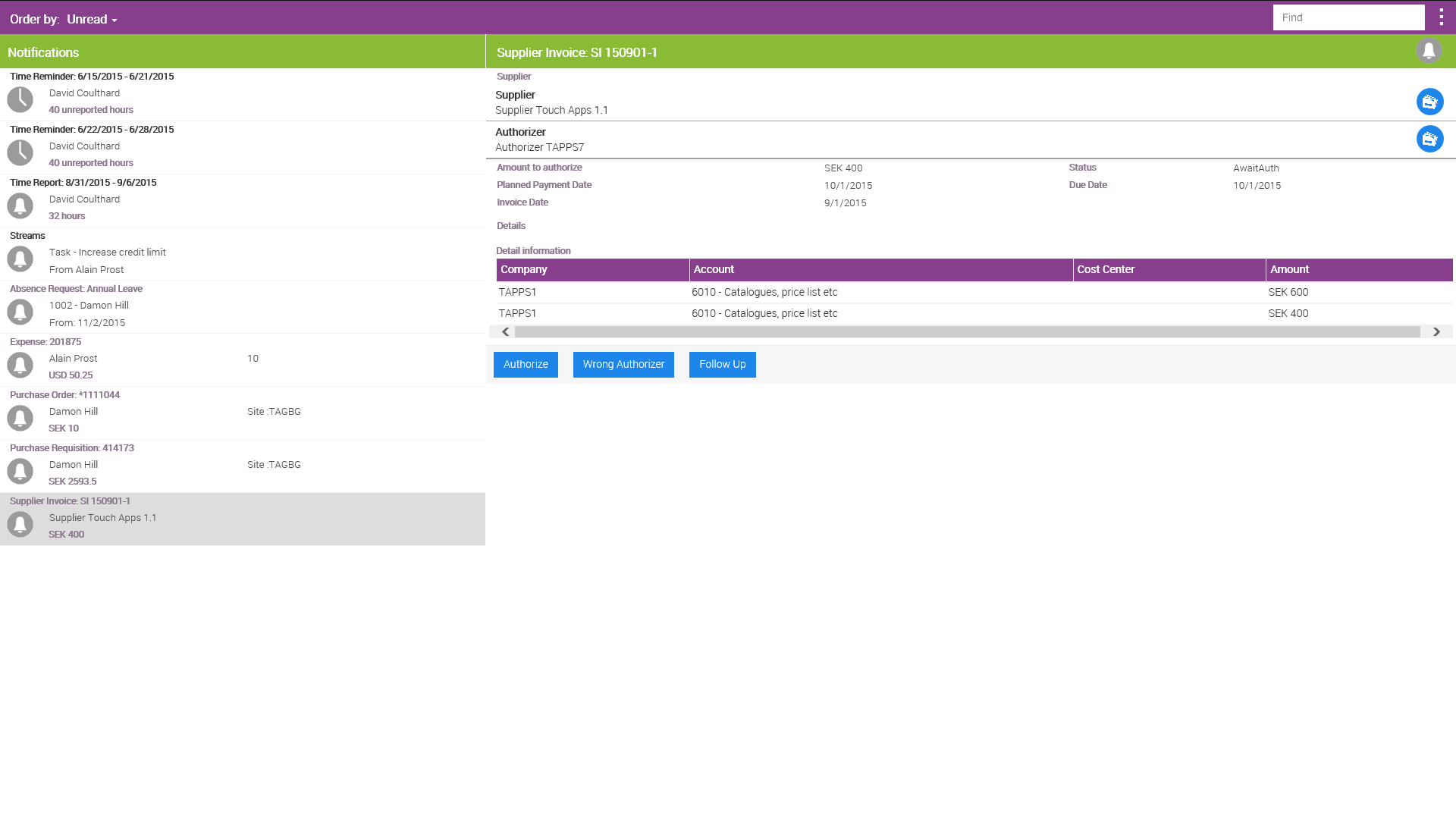Click the bell icon for Absence Request Annual Leave
Viewport: 1456px width, 819px height.
coord(20,312)
